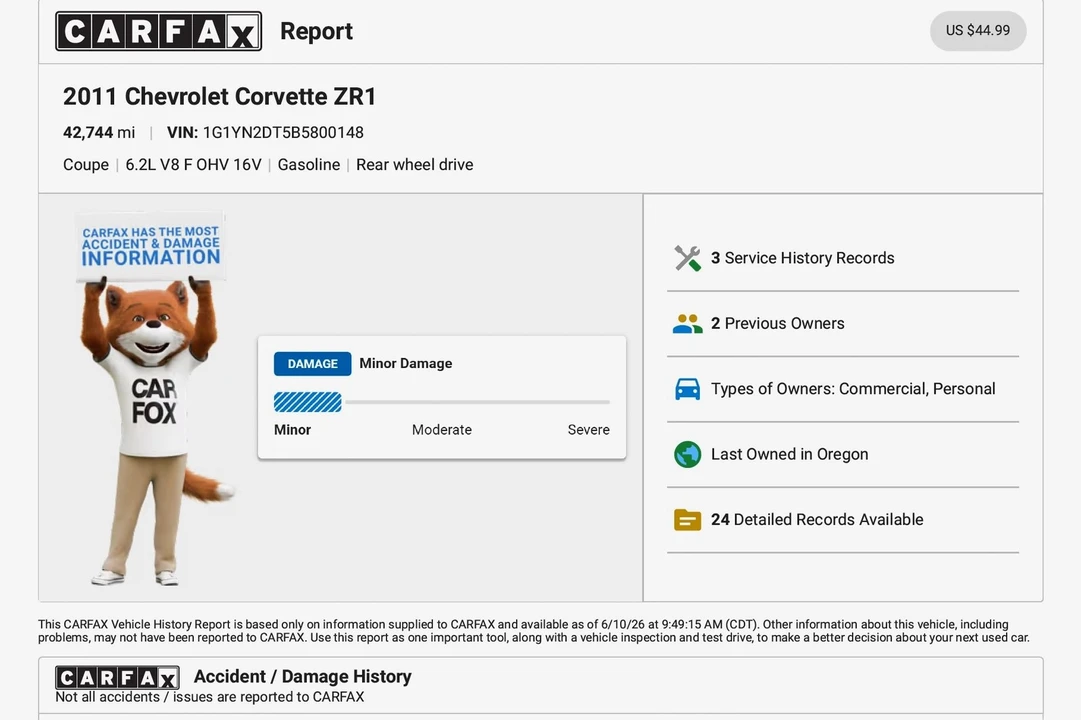Image resolution: width=1081 pixels, height=720 pixels.
Task: Click the blue DAMAGE badge
Action: (x=312, y=363)
